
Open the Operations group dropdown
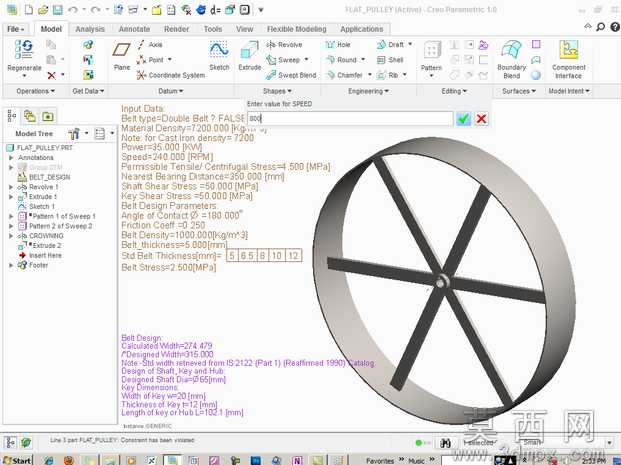point(35,91)
